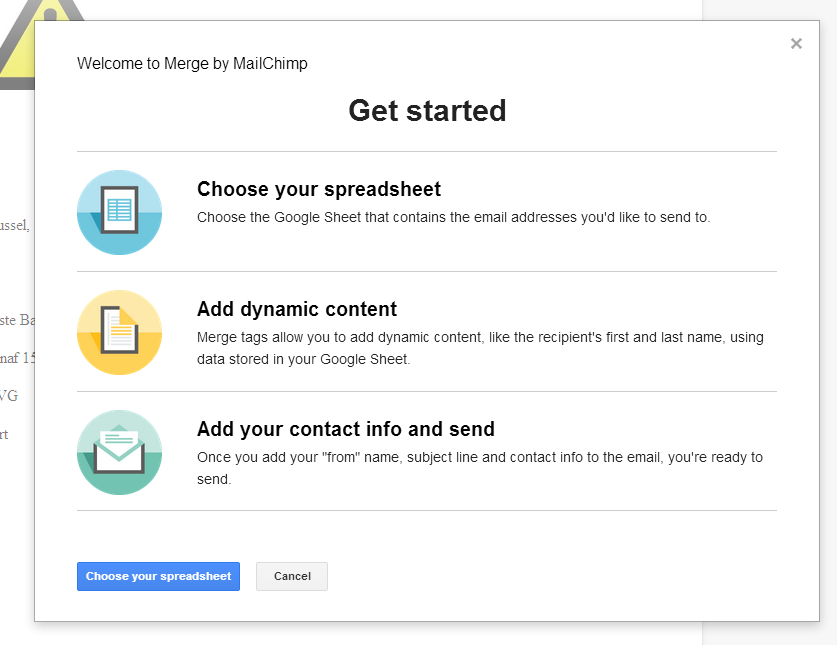Click "Welcome to Merge by MailChimp" text
837x645 pixels.
pos(192,64)
